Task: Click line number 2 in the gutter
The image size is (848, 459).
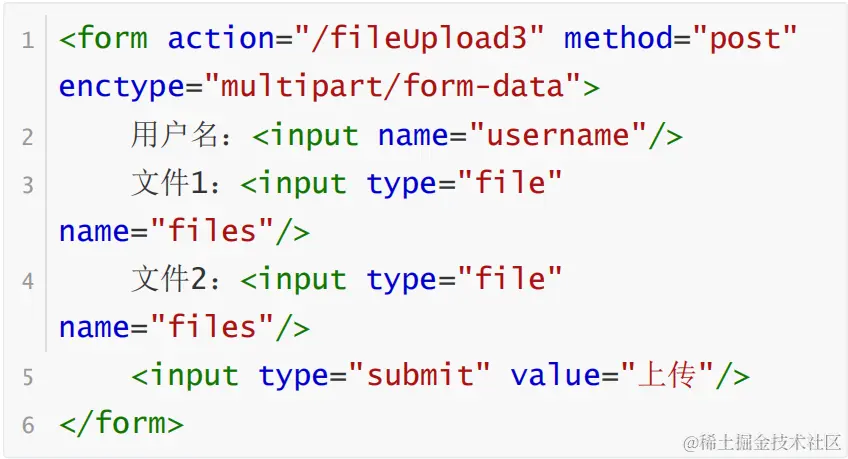Action: pos(28,137)
